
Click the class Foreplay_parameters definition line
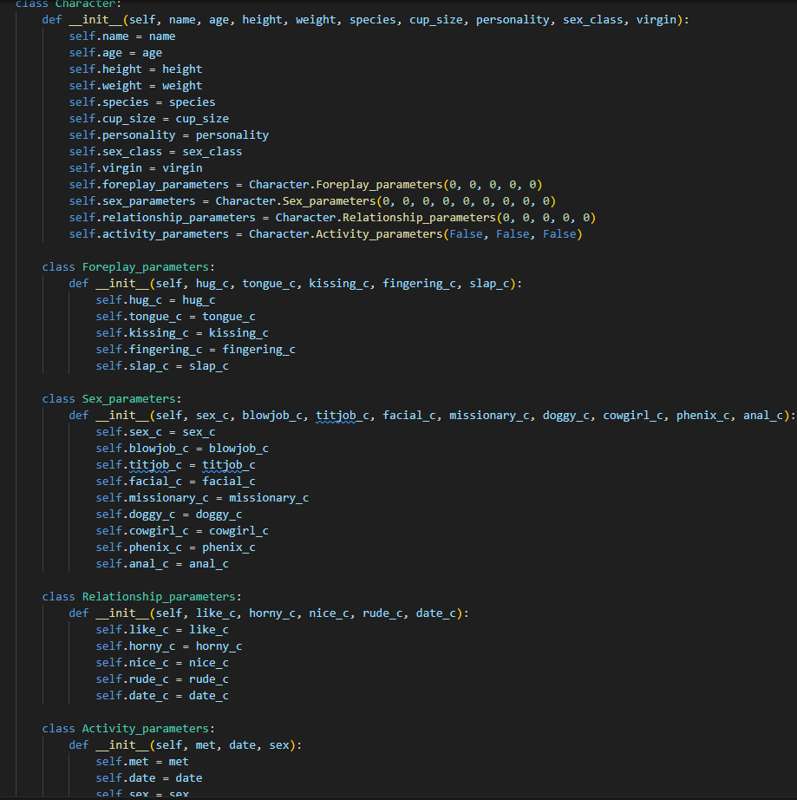click(x=128, y=267)
